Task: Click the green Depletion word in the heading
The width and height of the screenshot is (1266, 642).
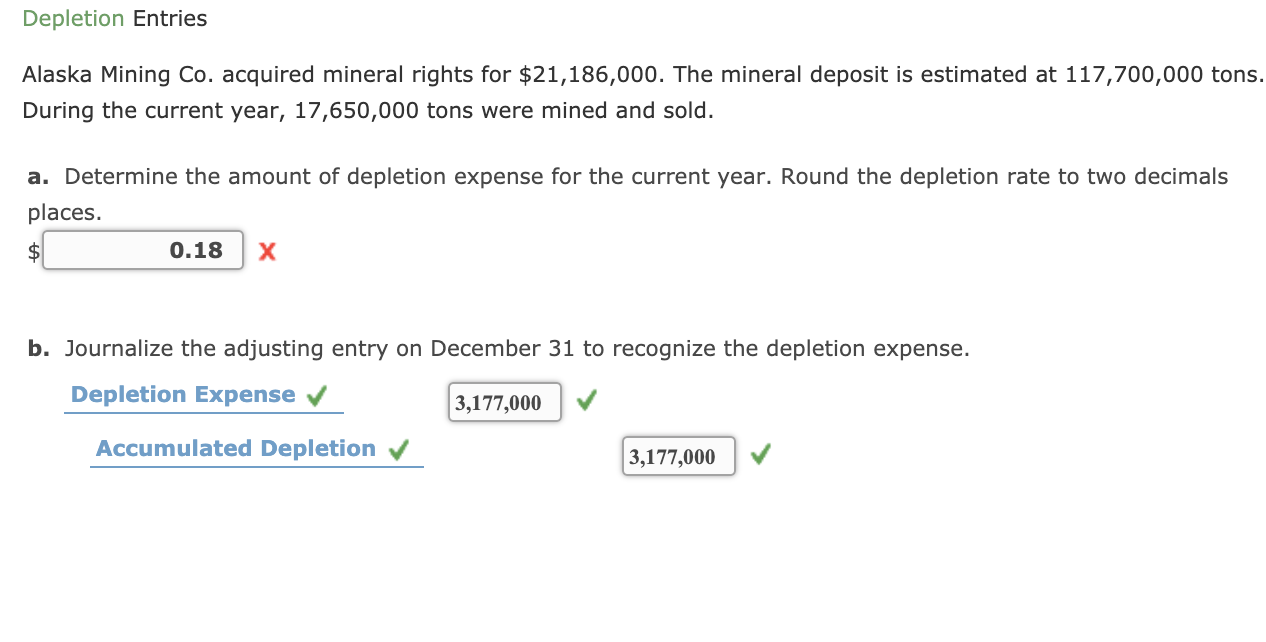Action: (74, 18)
